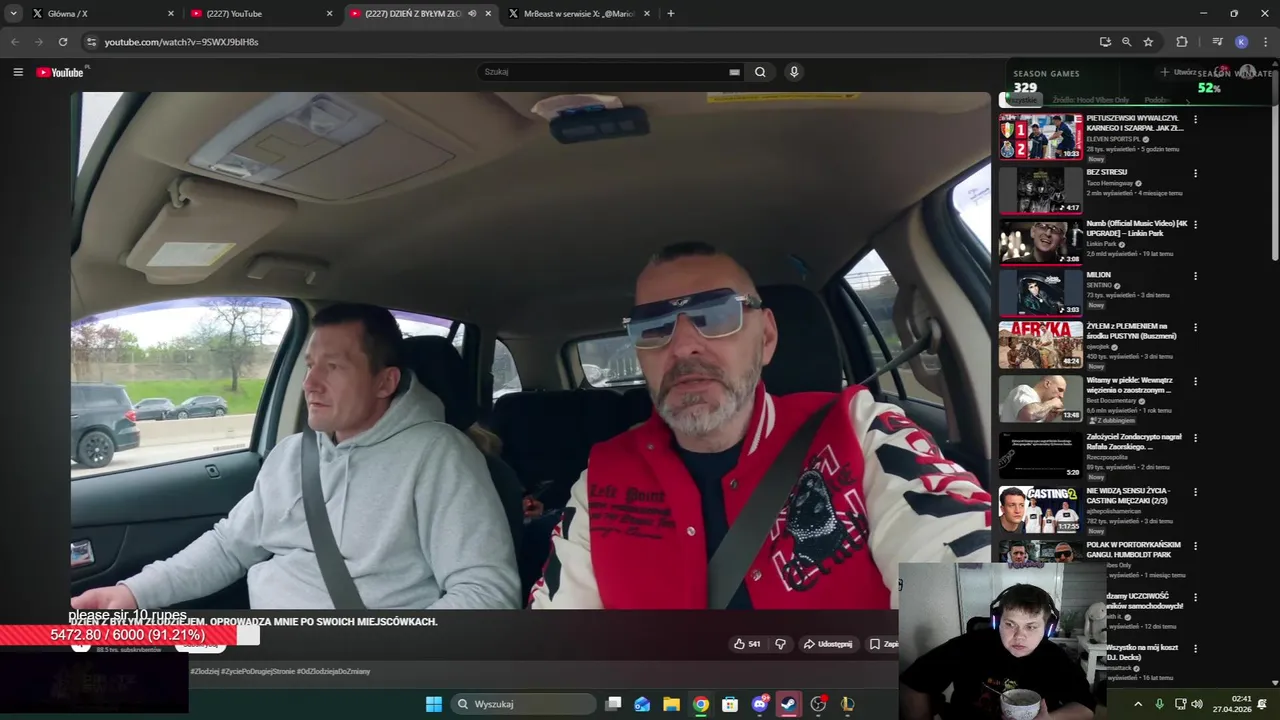This screenshot has height=720, width=1280.
Task: Open Numb Linkin Park video thumbnail
Action: (x=1040, y=242)
